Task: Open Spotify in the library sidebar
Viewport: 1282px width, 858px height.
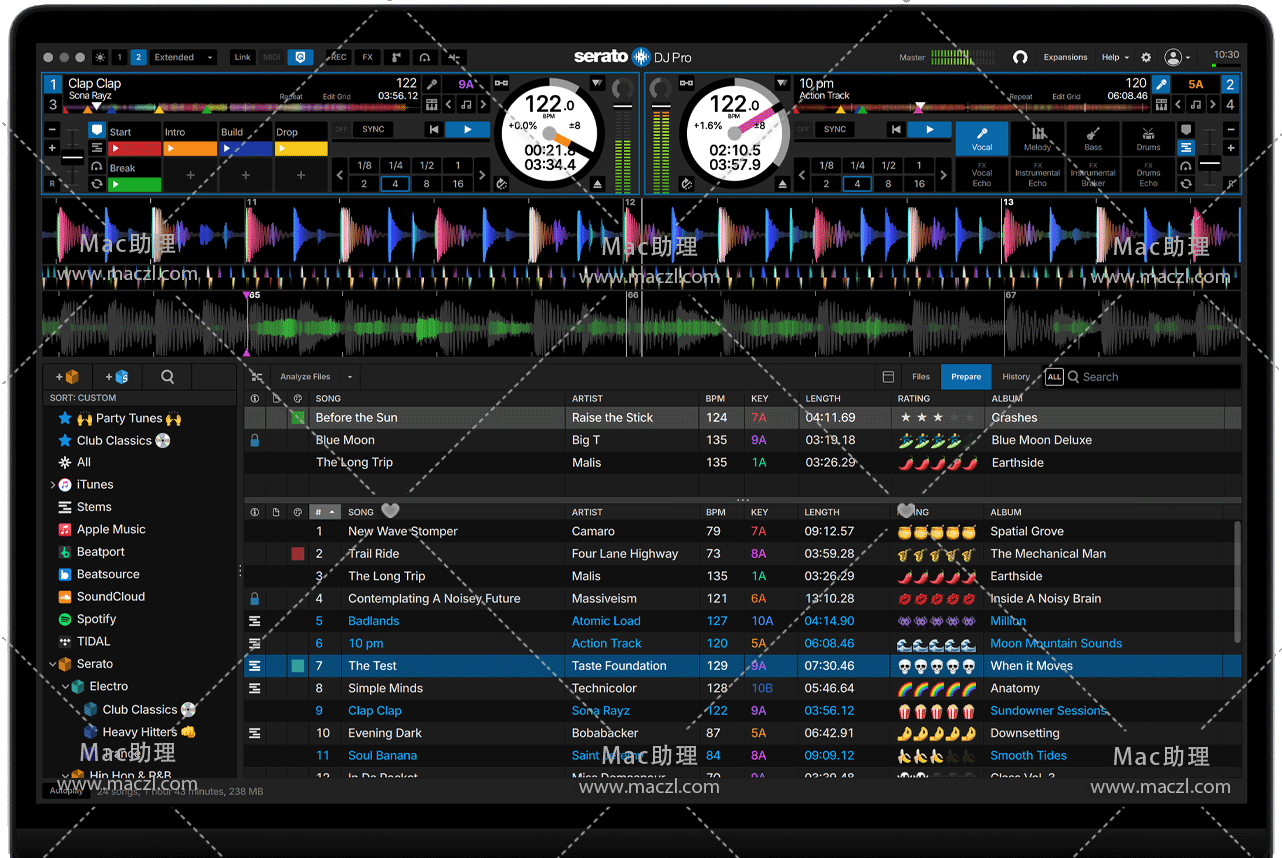Action: (x=96, y=619)
